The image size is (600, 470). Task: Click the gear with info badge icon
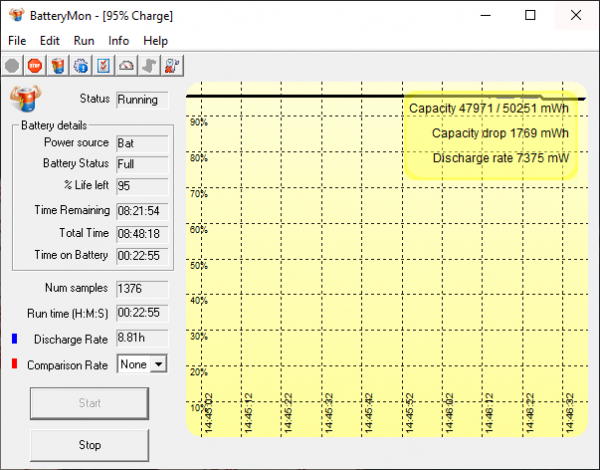(80, 65)
